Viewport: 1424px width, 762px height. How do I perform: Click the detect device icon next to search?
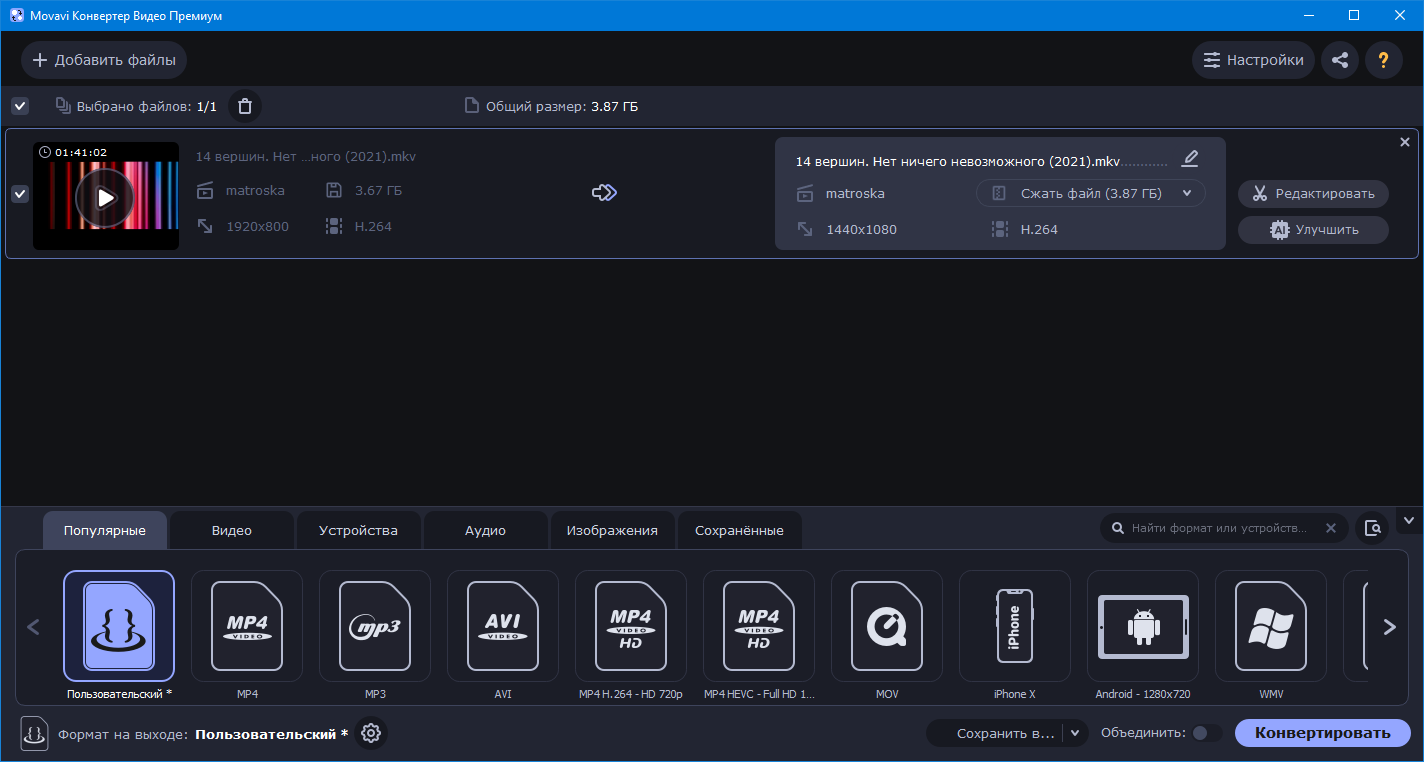pyautogui.click(x=1373, y=528)
